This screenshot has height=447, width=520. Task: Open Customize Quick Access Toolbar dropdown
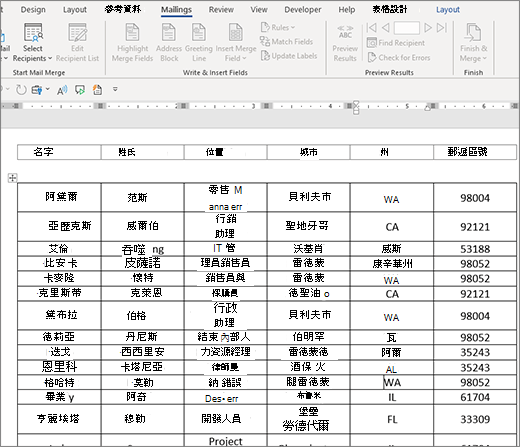tap(115, 89)
